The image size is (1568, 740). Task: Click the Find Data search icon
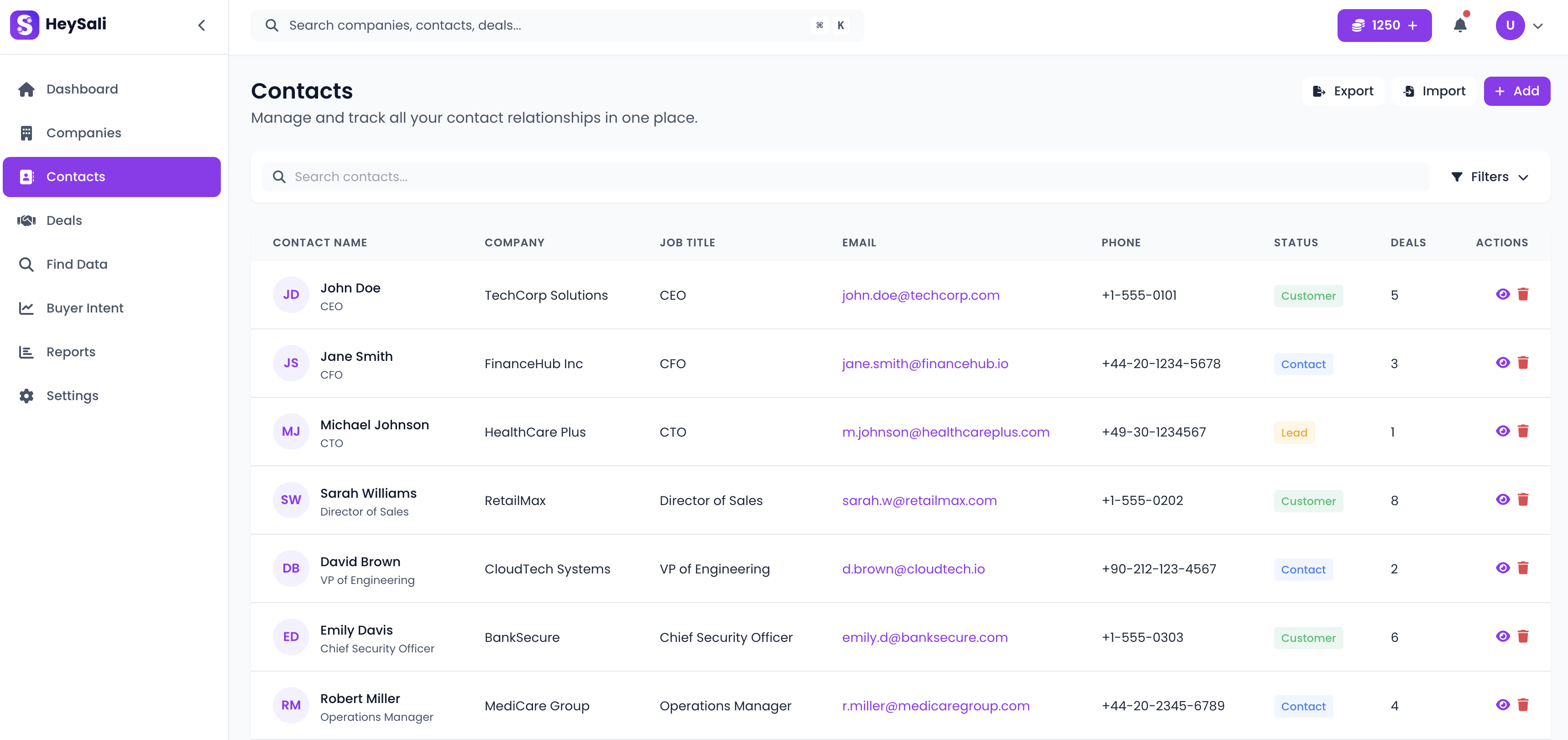point(27,264)
